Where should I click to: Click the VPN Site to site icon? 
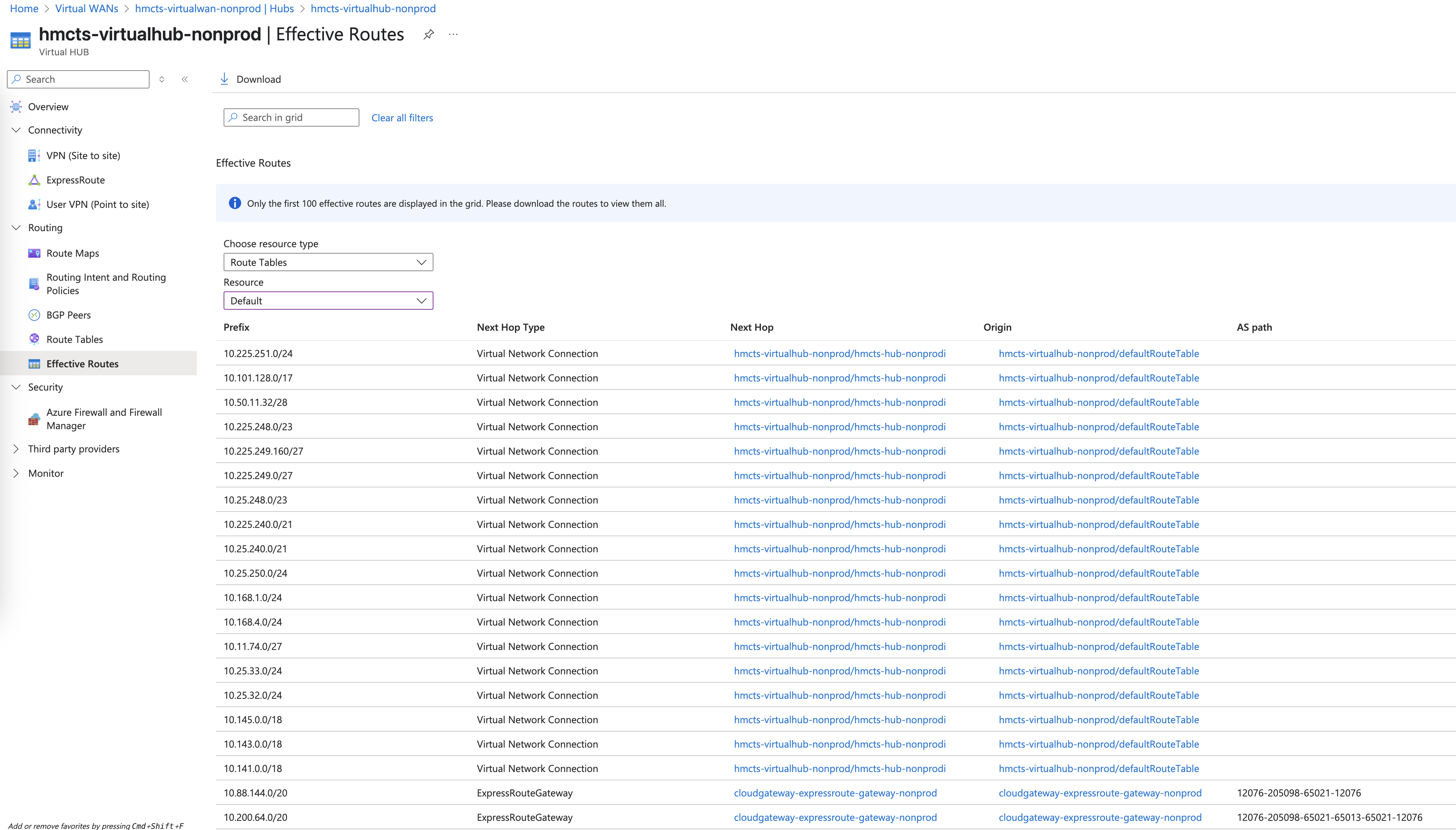34,156
